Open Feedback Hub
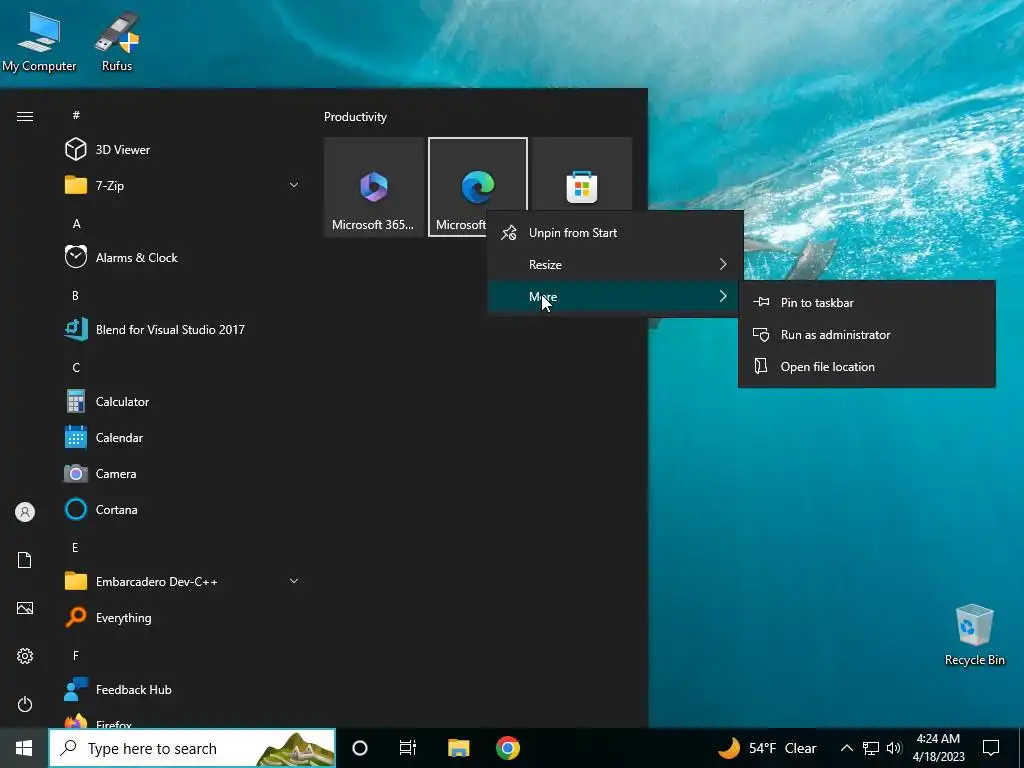Screen dimensions: 1024x768 (183, 690)
